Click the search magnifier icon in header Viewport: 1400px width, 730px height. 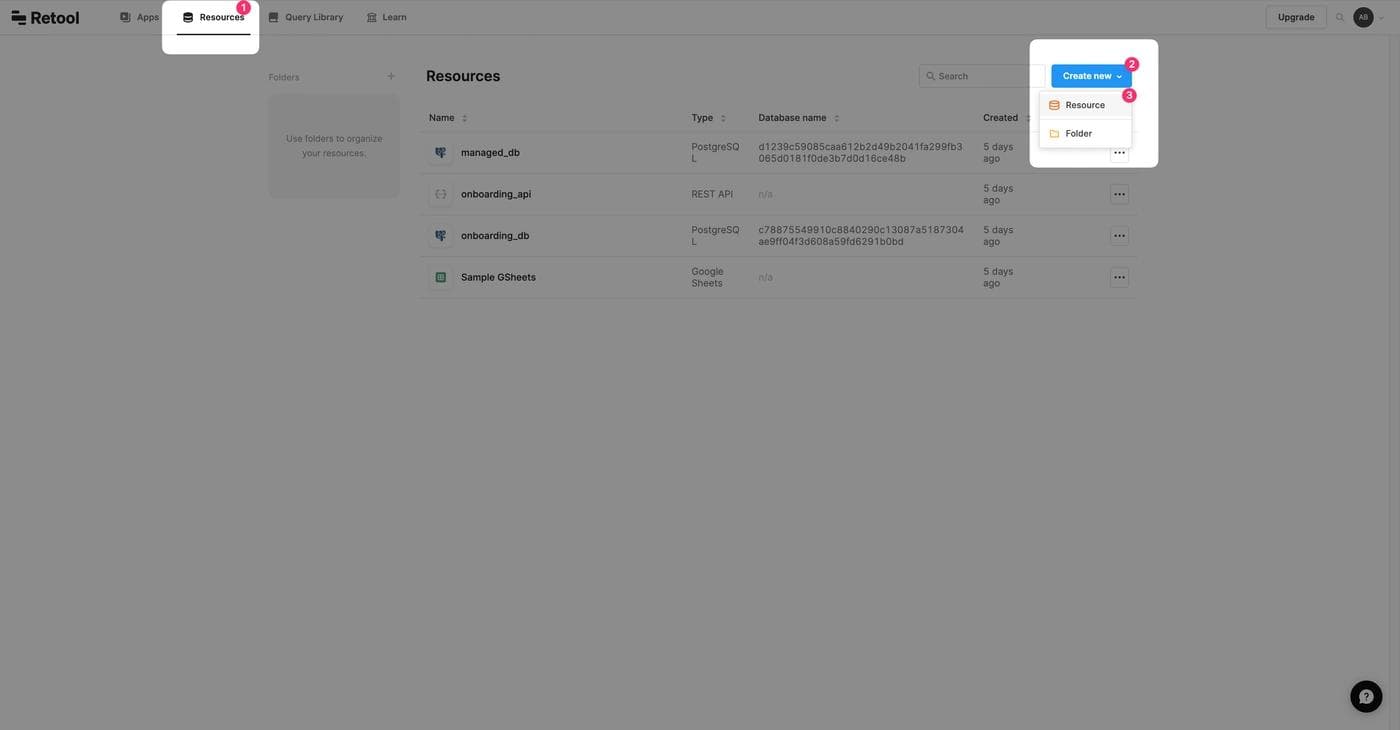point(1340,17)
